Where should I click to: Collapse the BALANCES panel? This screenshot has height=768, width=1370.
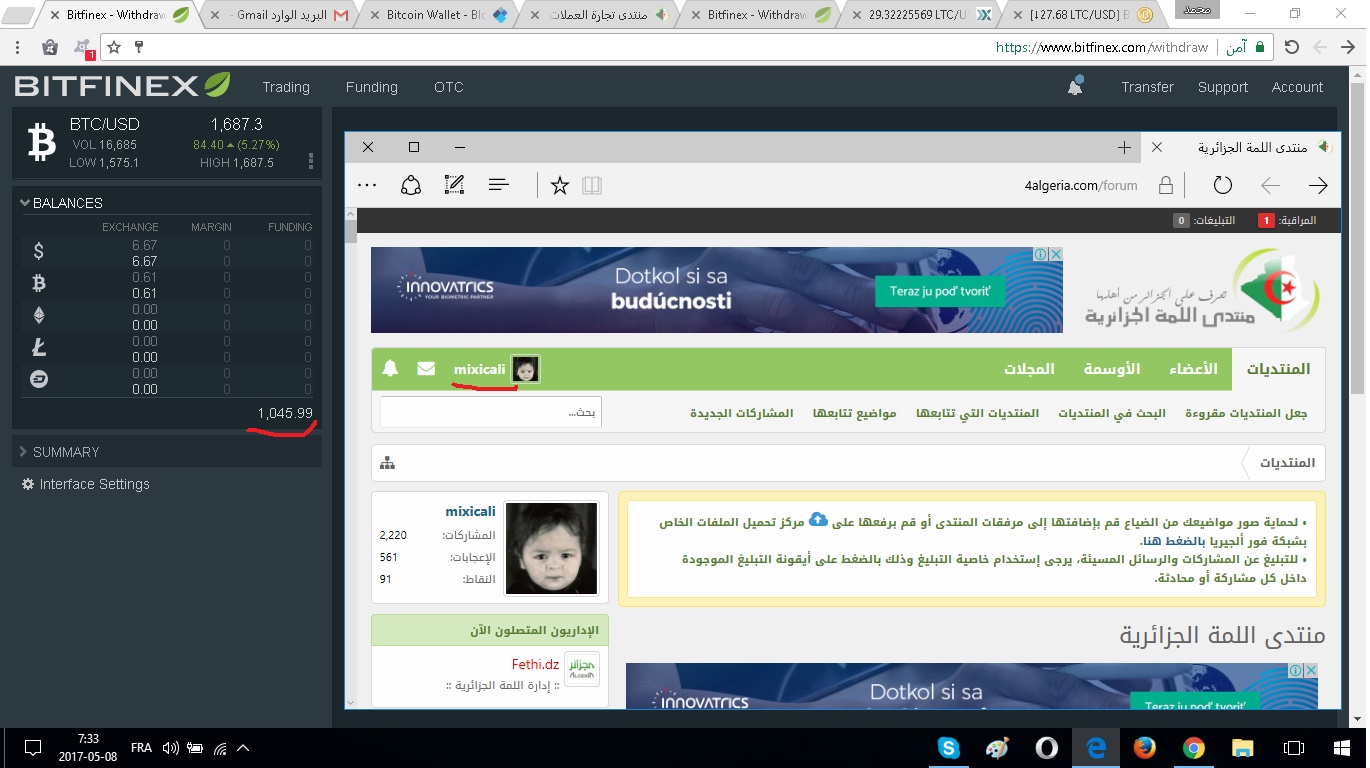tap(26, 203)
